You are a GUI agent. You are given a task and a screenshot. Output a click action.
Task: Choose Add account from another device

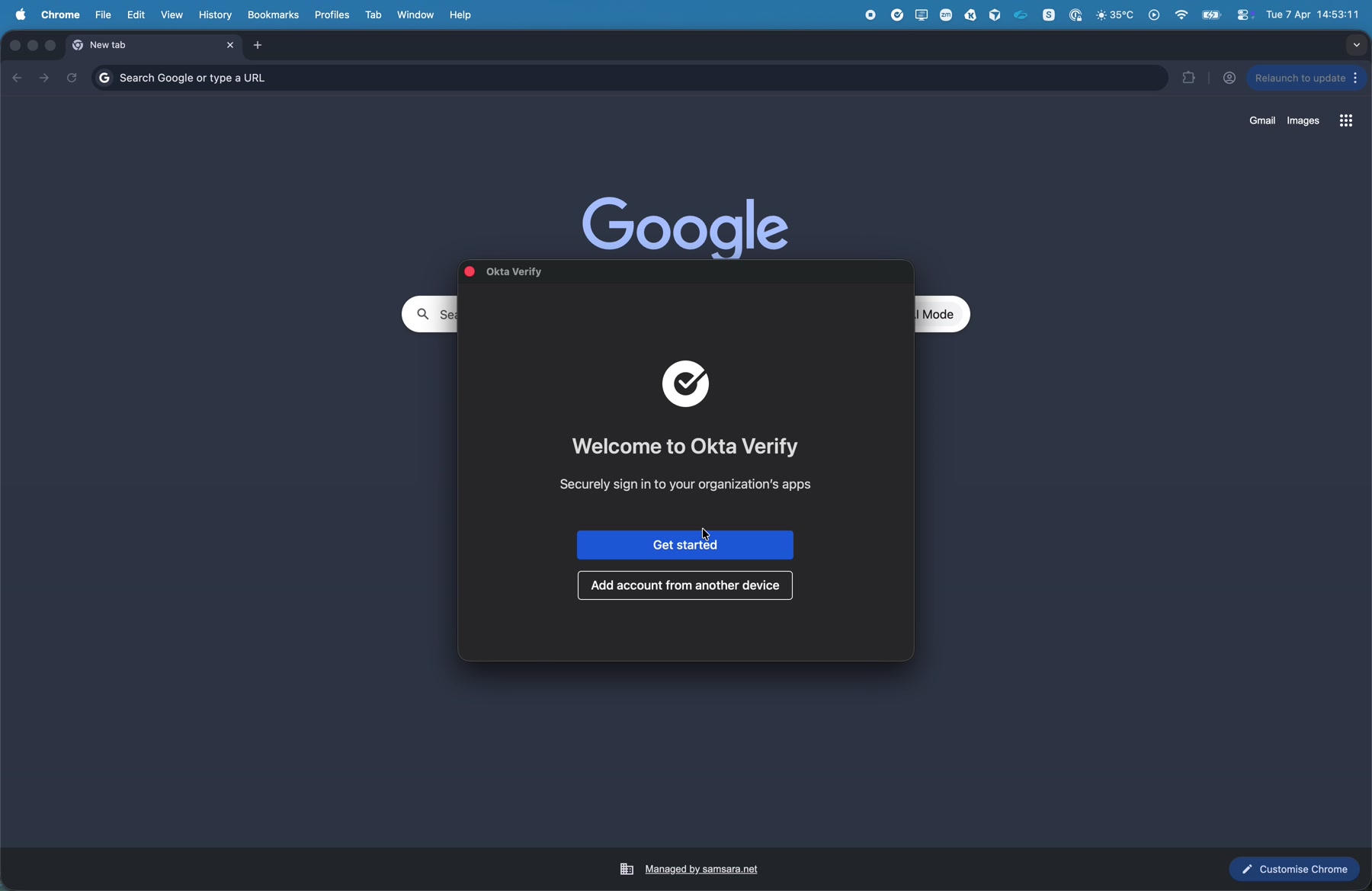(684, 585)
